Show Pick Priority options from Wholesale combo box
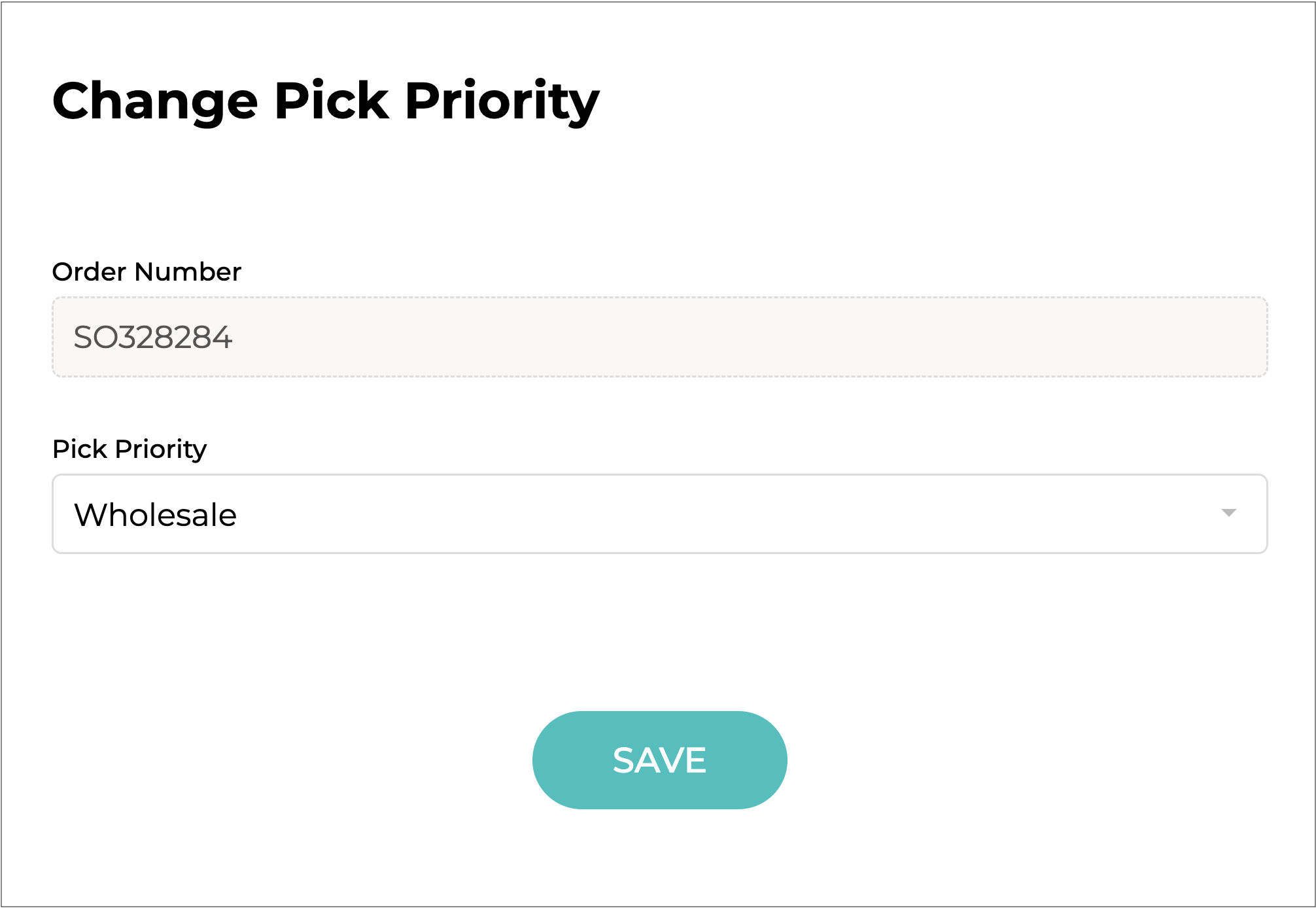This screenshot has height=908, width=1316. click(x=659, y=514)
